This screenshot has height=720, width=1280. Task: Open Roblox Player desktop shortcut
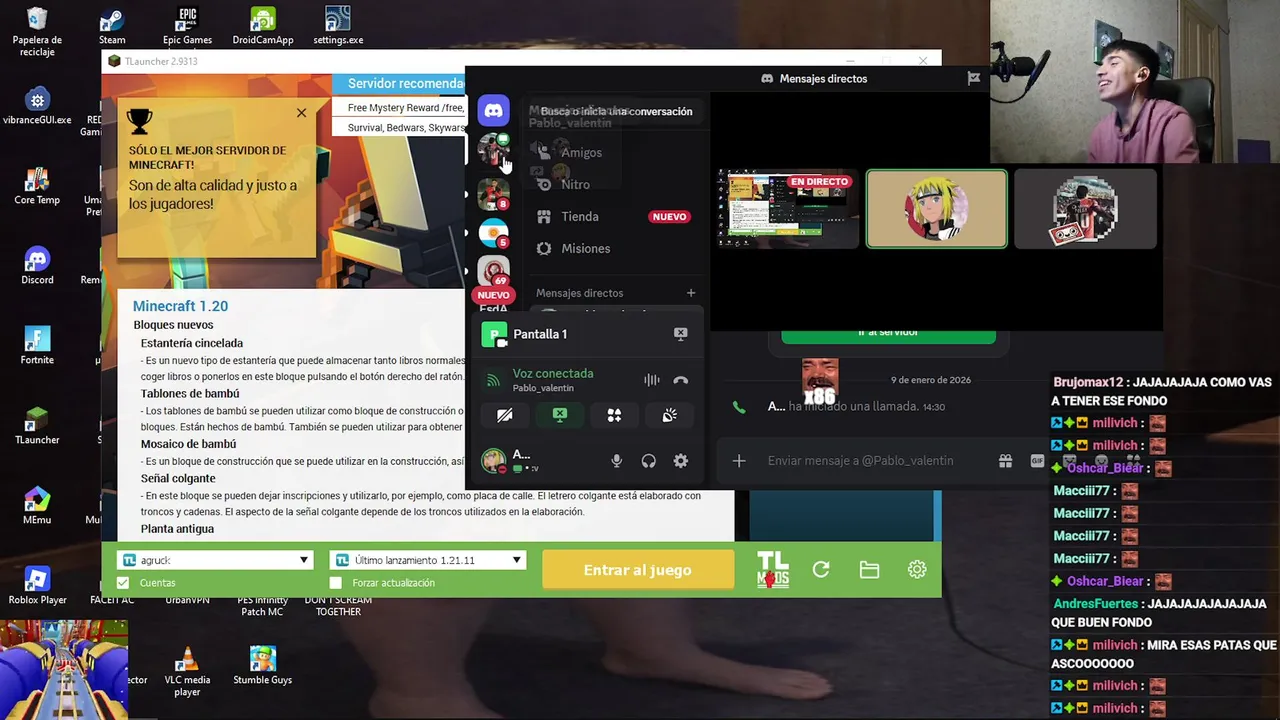pyautogui.click(x=37, y=586)
